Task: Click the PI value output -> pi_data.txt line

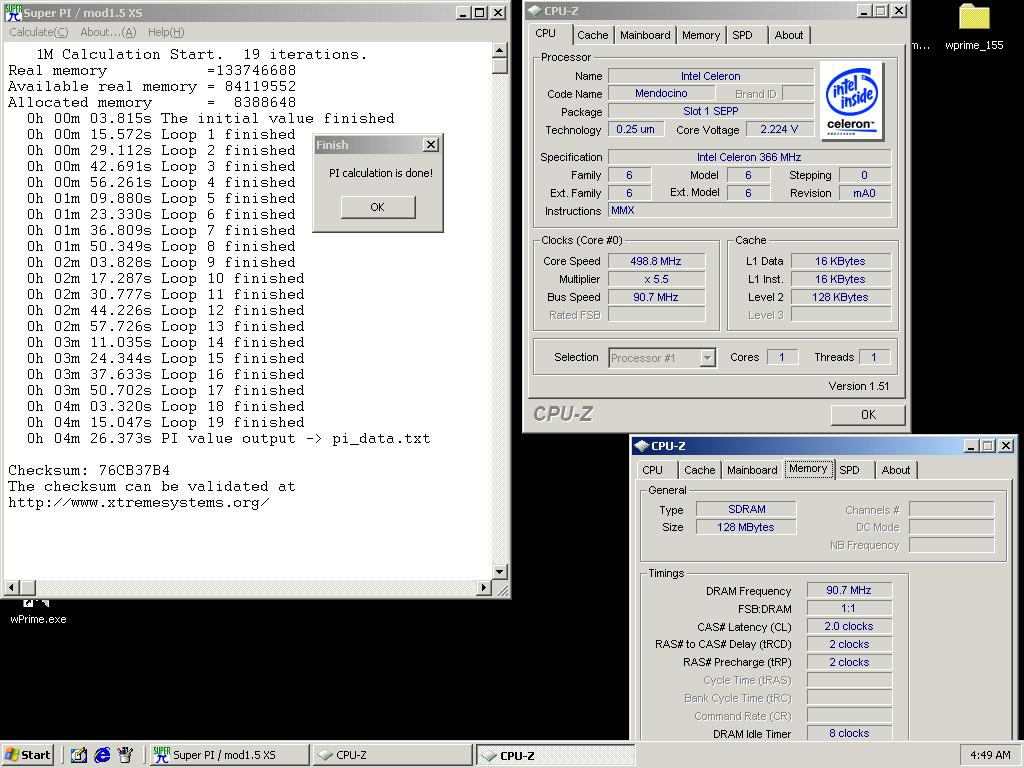Action: click(x=229, y=439)
